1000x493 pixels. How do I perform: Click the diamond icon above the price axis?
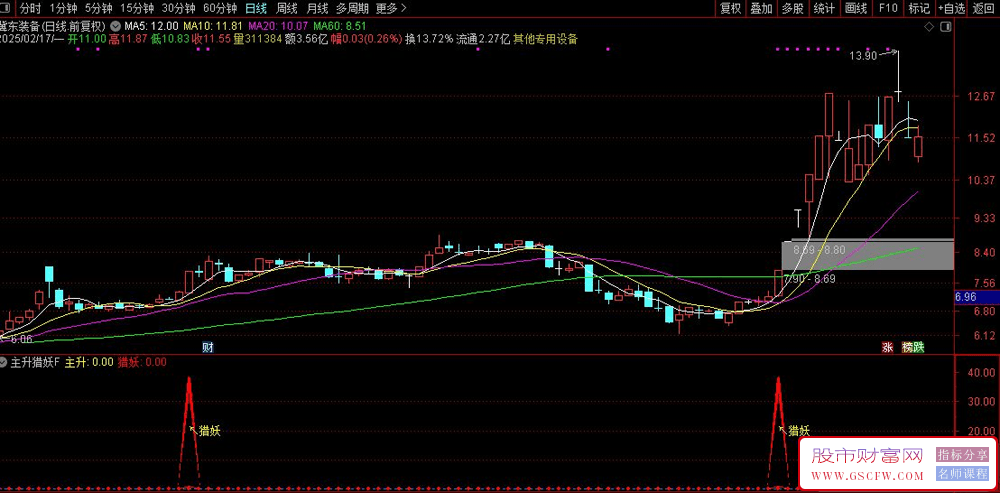(x=929, y=27)
